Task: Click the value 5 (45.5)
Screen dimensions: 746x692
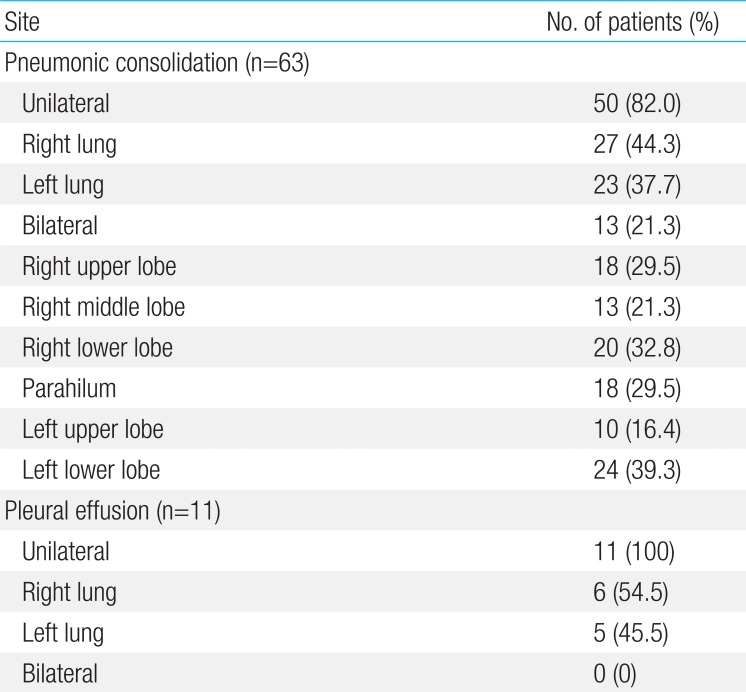Action: 630,633
